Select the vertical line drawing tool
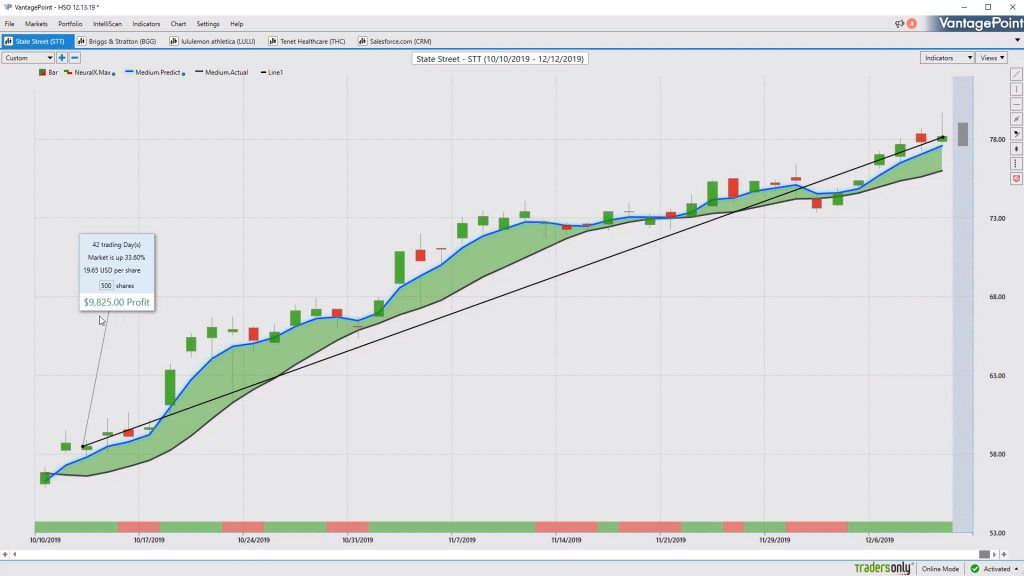This screenshot has width=1024, height=576. tap(1016, 89)
